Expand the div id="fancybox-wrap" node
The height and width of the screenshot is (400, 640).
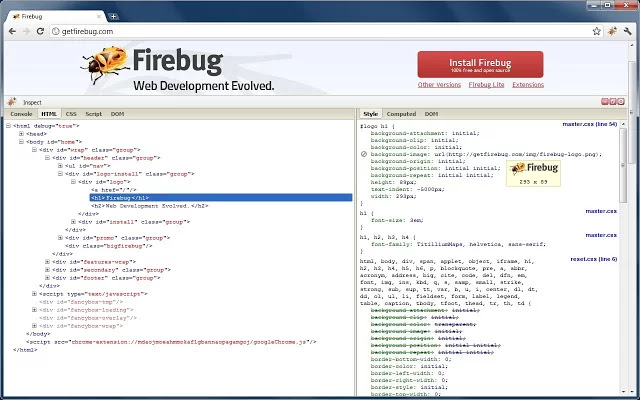click(34, 326)
